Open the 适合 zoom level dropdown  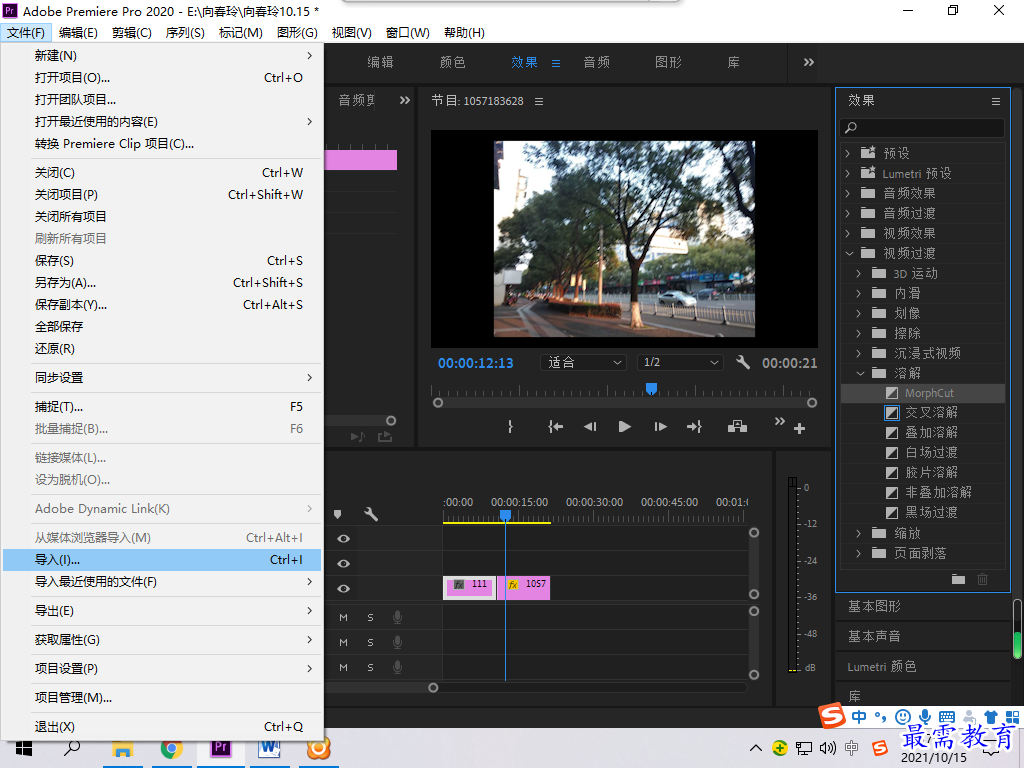coord(583,362)
